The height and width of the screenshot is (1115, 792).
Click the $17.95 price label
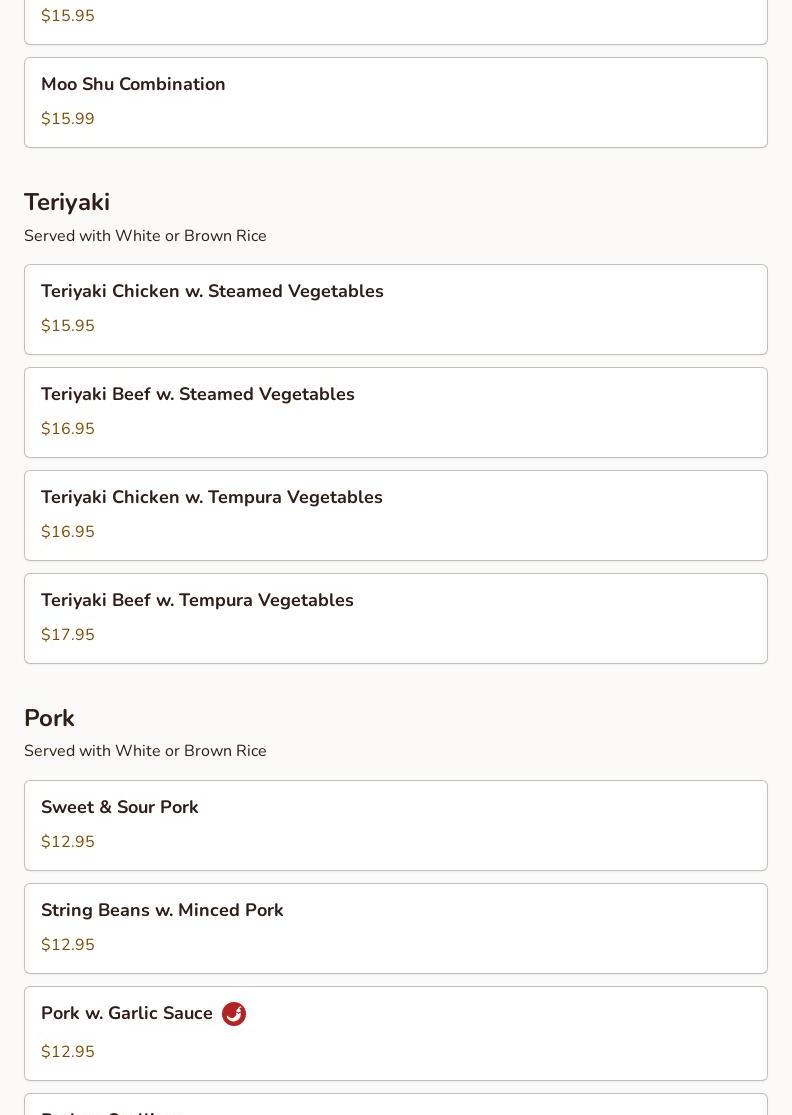click(68, 635)
